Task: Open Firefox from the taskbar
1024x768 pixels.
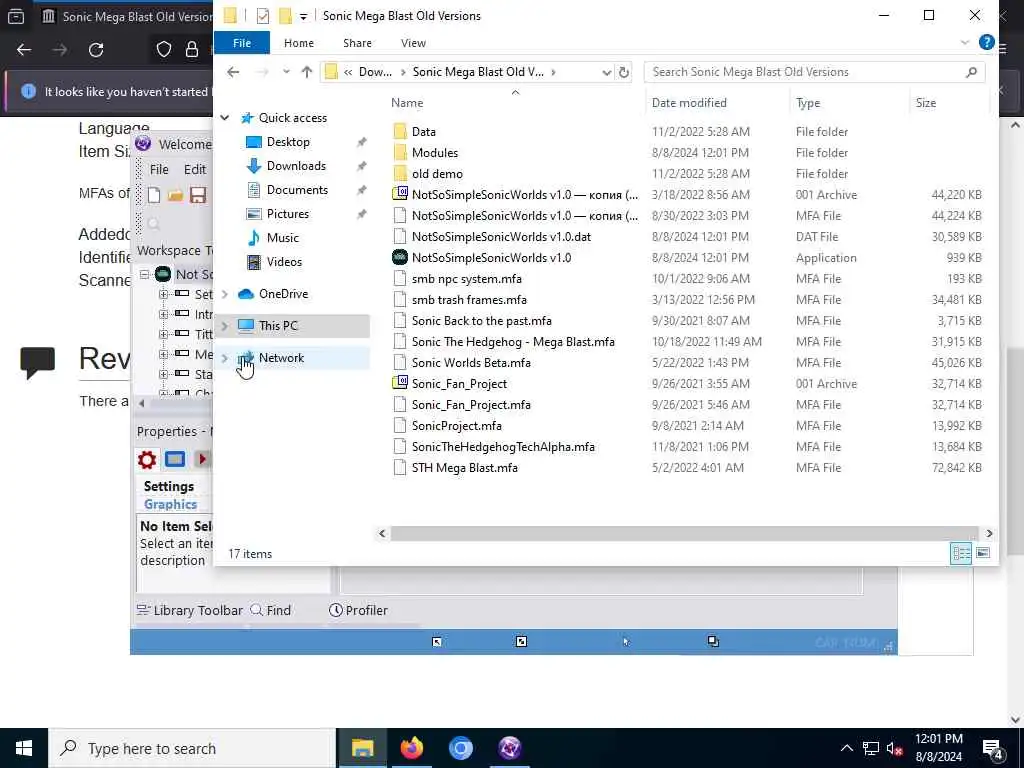Action: (411, 748)
